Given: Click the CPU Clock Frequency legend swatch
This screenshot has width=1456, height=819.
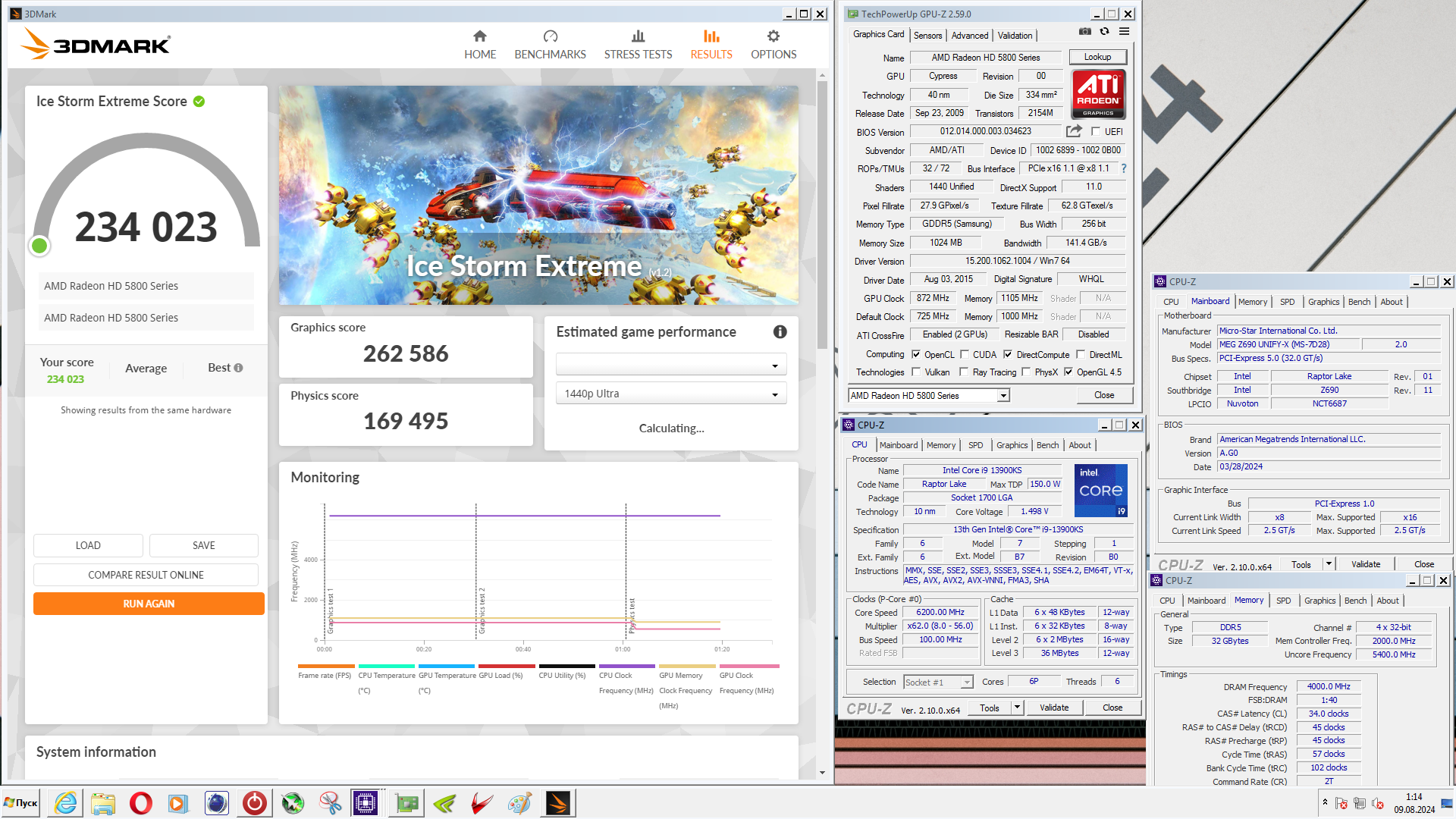Looking at the screenshot, I should 626,667.
